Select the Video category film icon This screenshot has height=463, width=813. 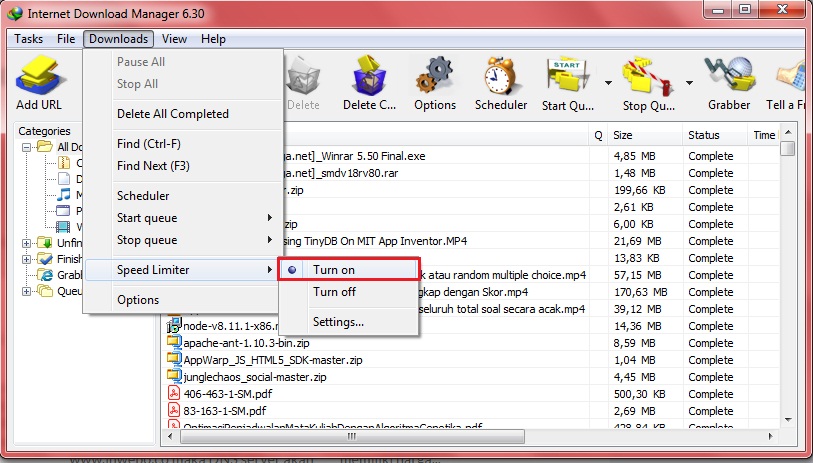pyautogui.click(x=63, y=227)
